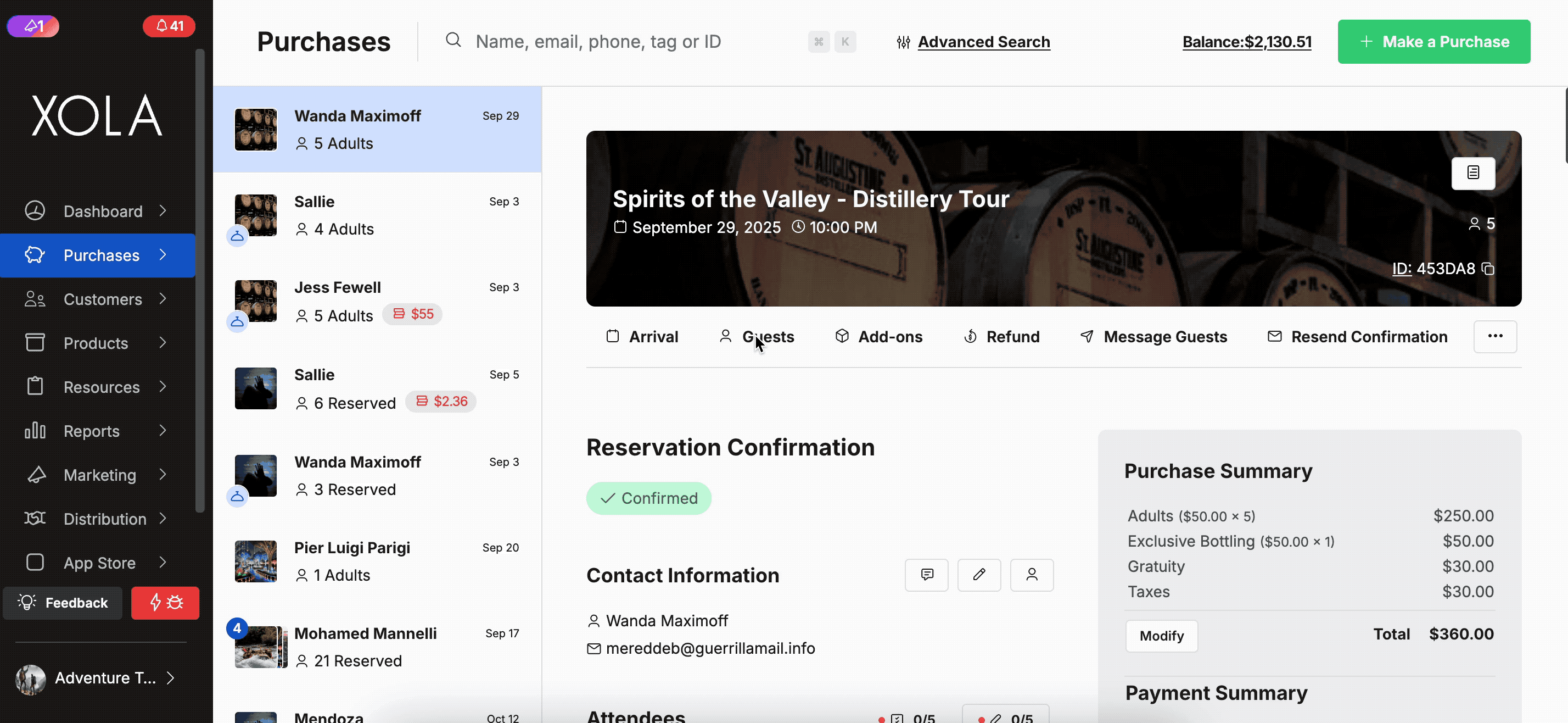This screenshot has height=723, width=1568.
Task: Click the purple announcements badge icon
Action: pyautogui.click(x=33, y=26)
